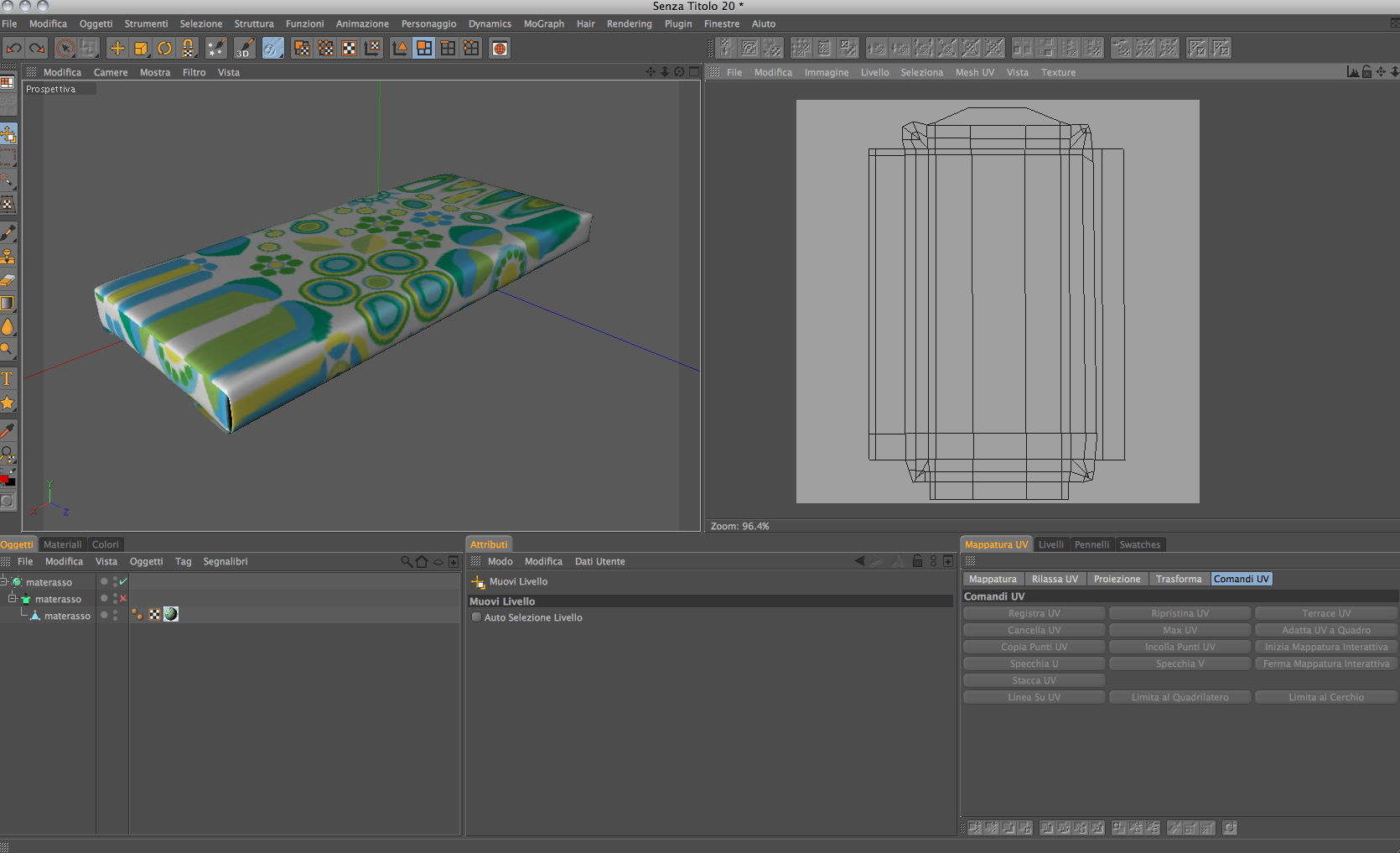Image resolution: width=1400 pixels, height=853 pixels.
Task: Click the globe render icon in the toolbar
Action: click(500, 49)
